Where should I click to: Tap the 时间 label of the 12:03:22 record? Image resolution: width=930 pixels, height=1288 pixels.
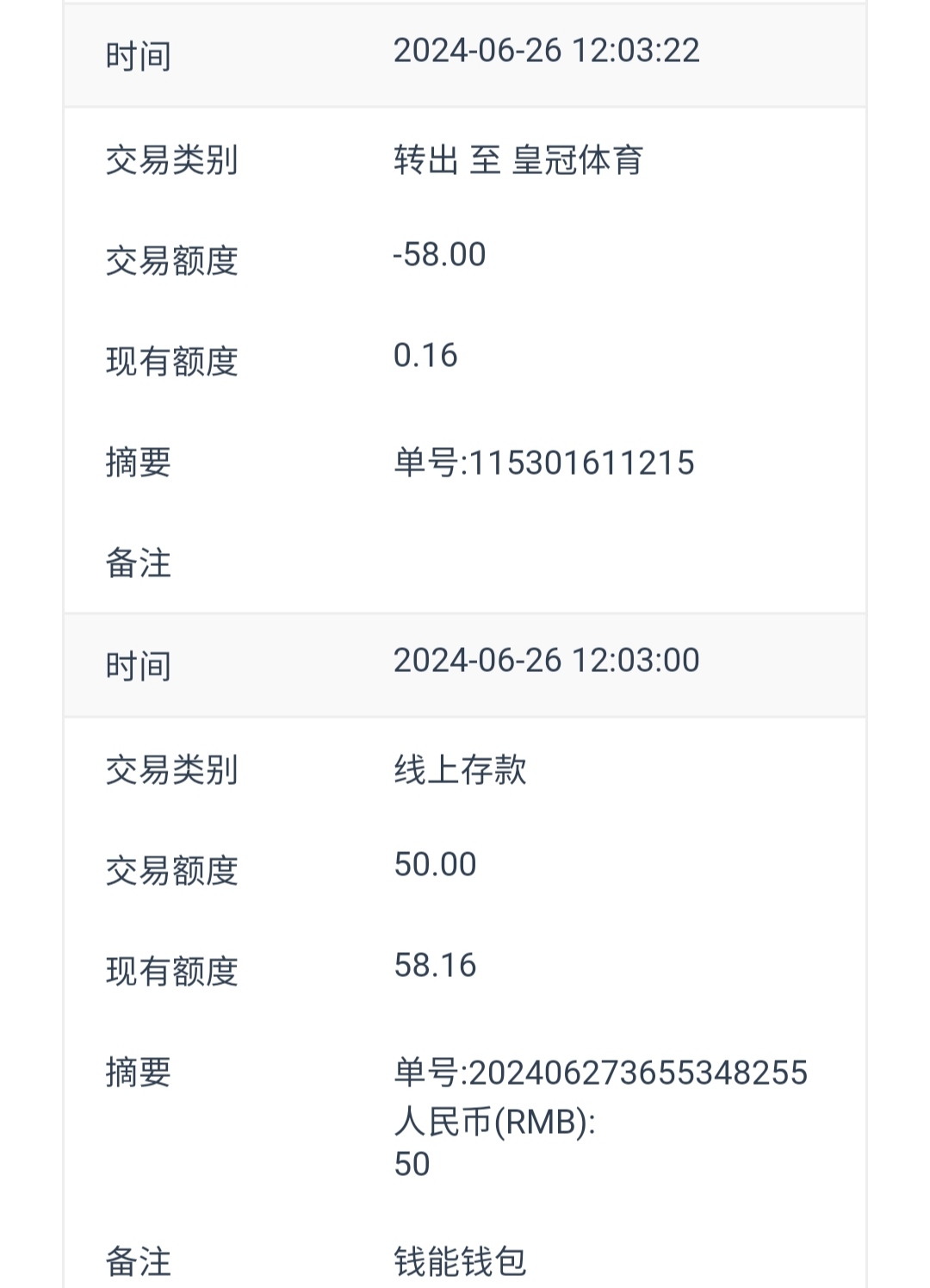pos(138,57)
